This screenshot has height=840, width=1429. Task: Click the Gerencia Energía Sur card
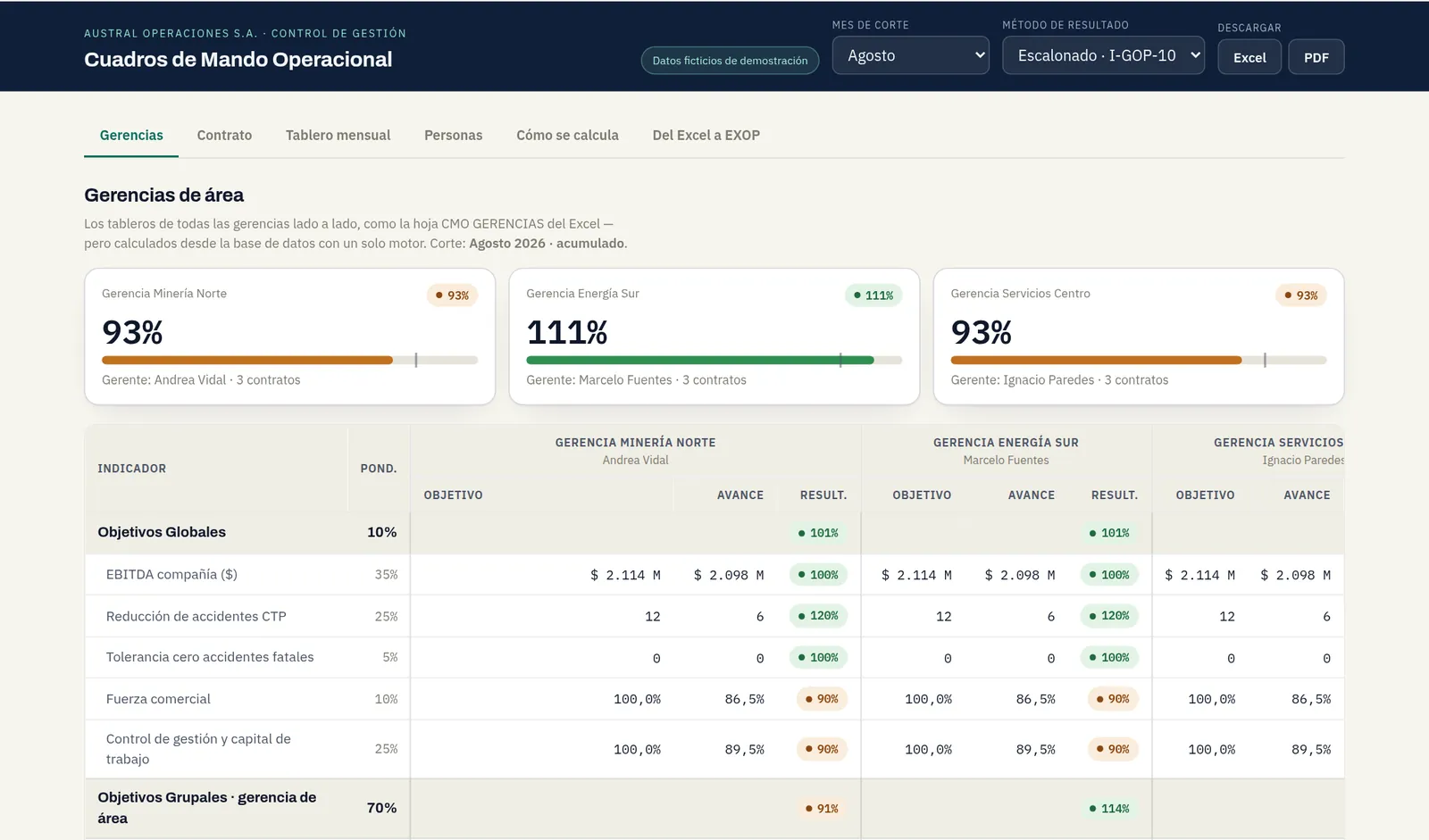coord(714,337)
